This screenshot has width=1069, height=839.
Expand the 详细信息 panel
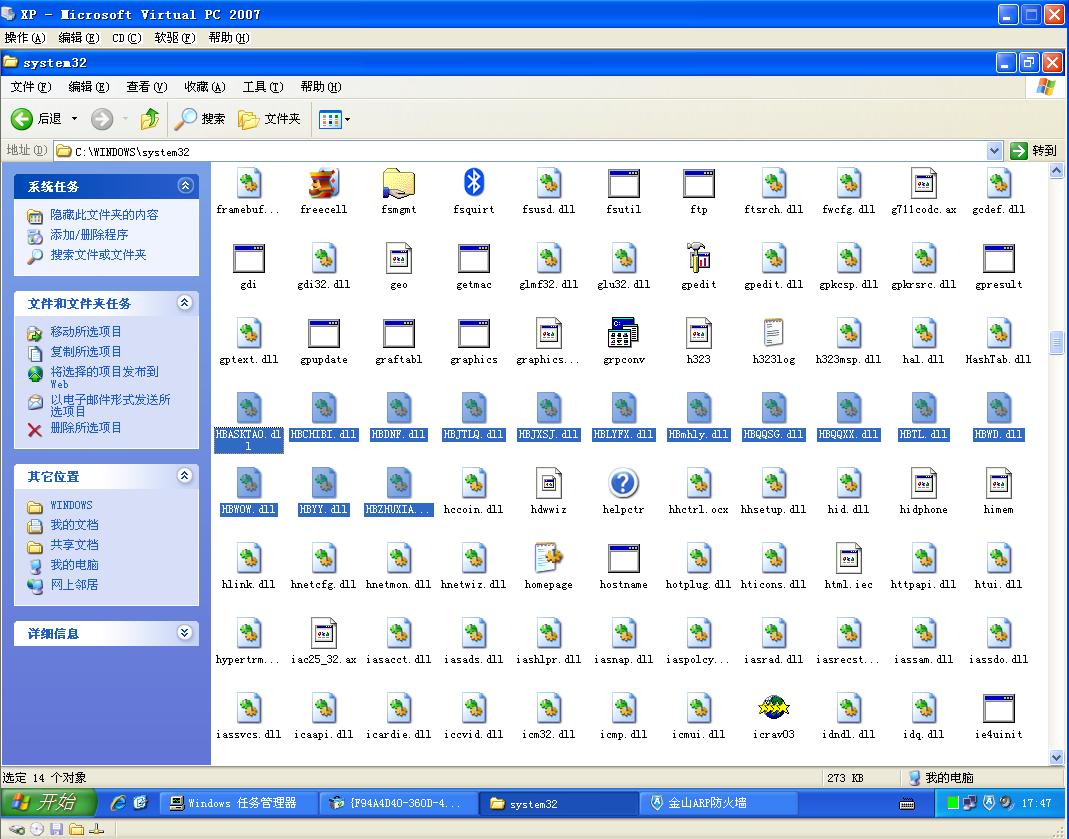pyautogui.click(x=185, y=633)
